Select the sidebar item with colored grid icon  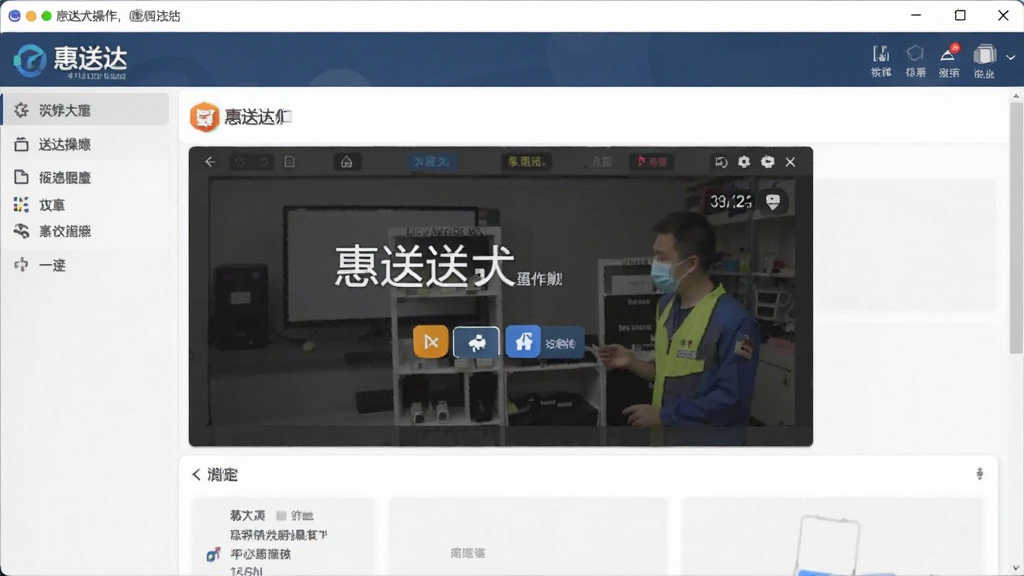click(86, 205)
